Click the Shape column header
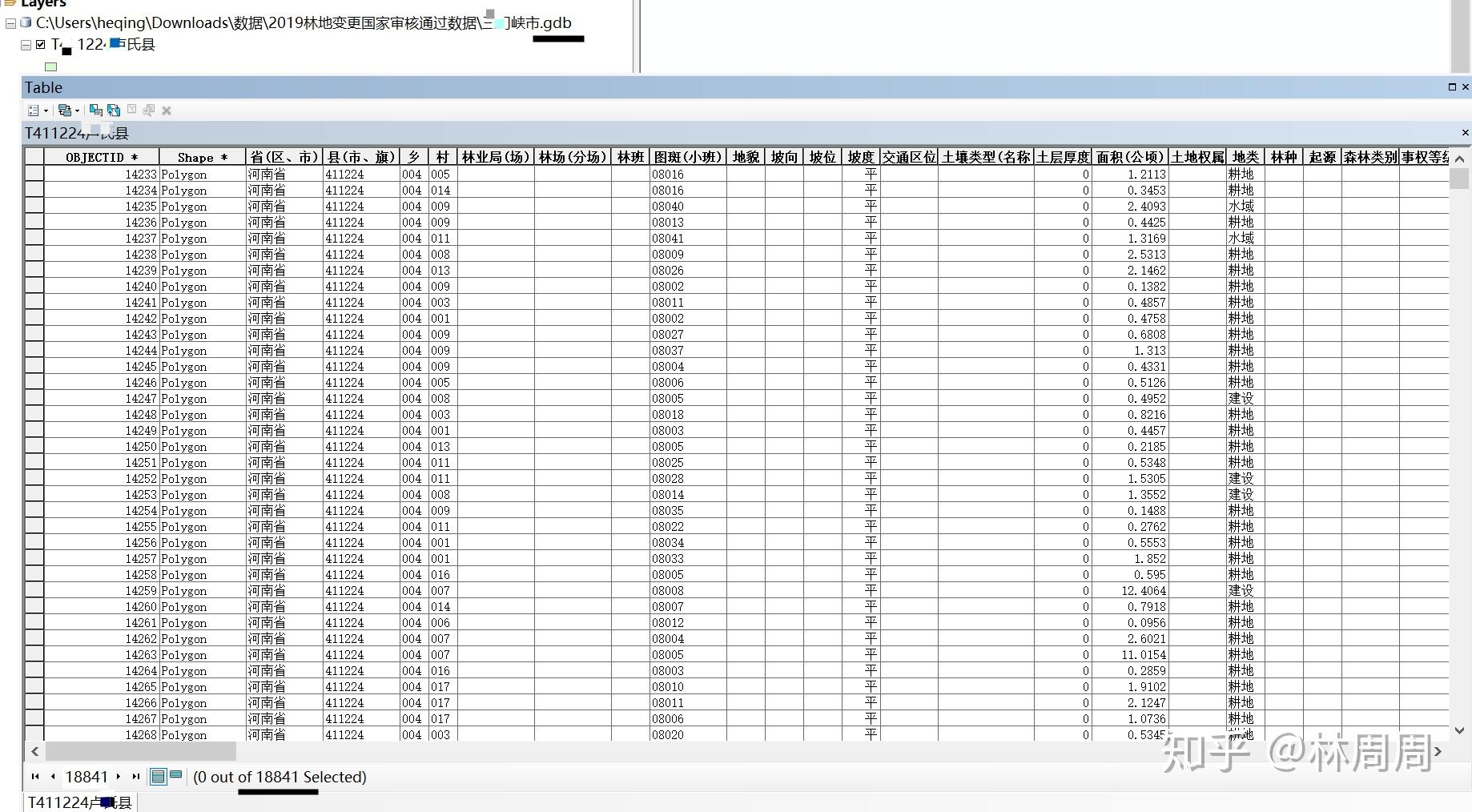Screen dimensions: 1472x812 (x=203, y=157)
